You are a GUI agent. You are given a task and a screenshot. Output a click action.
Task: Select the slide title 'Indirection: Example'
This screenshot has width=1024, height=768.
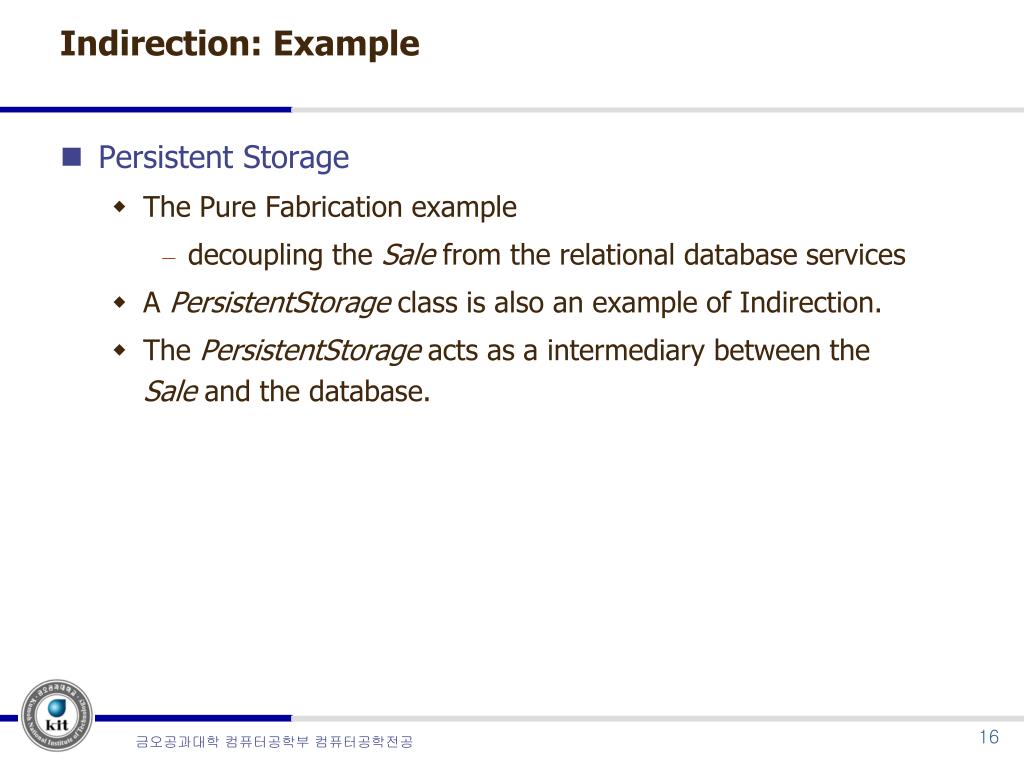tap(240, 44)
